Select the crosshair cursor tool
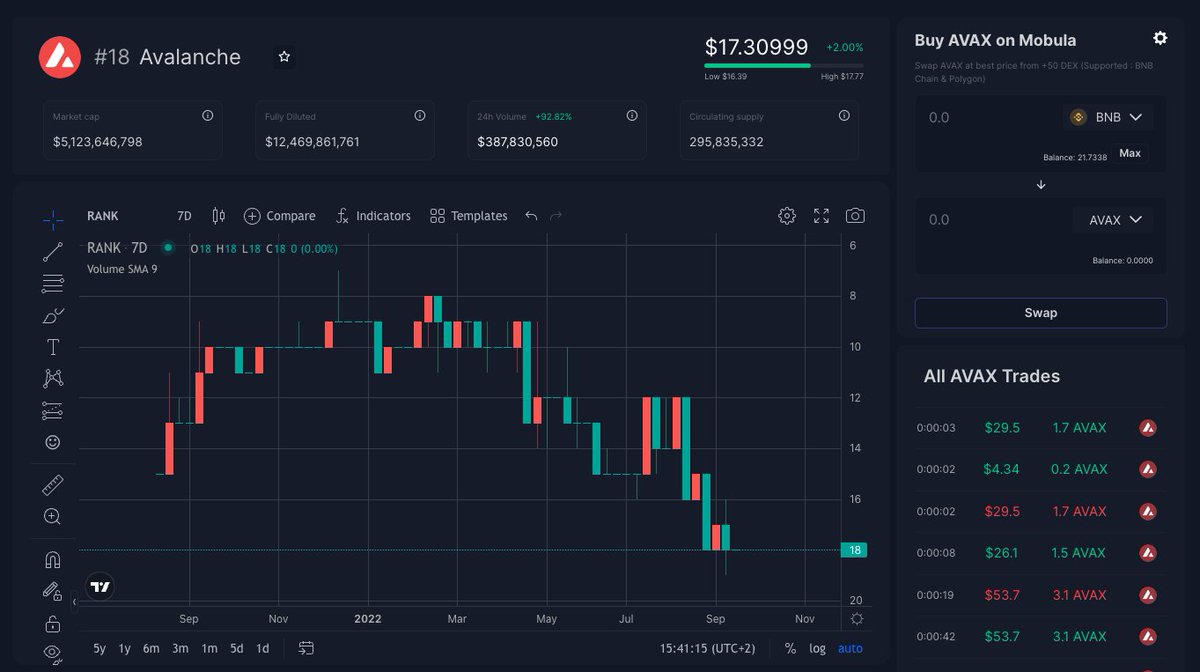Viewport: 1200px width, 672px height. (x=53, y=219)
